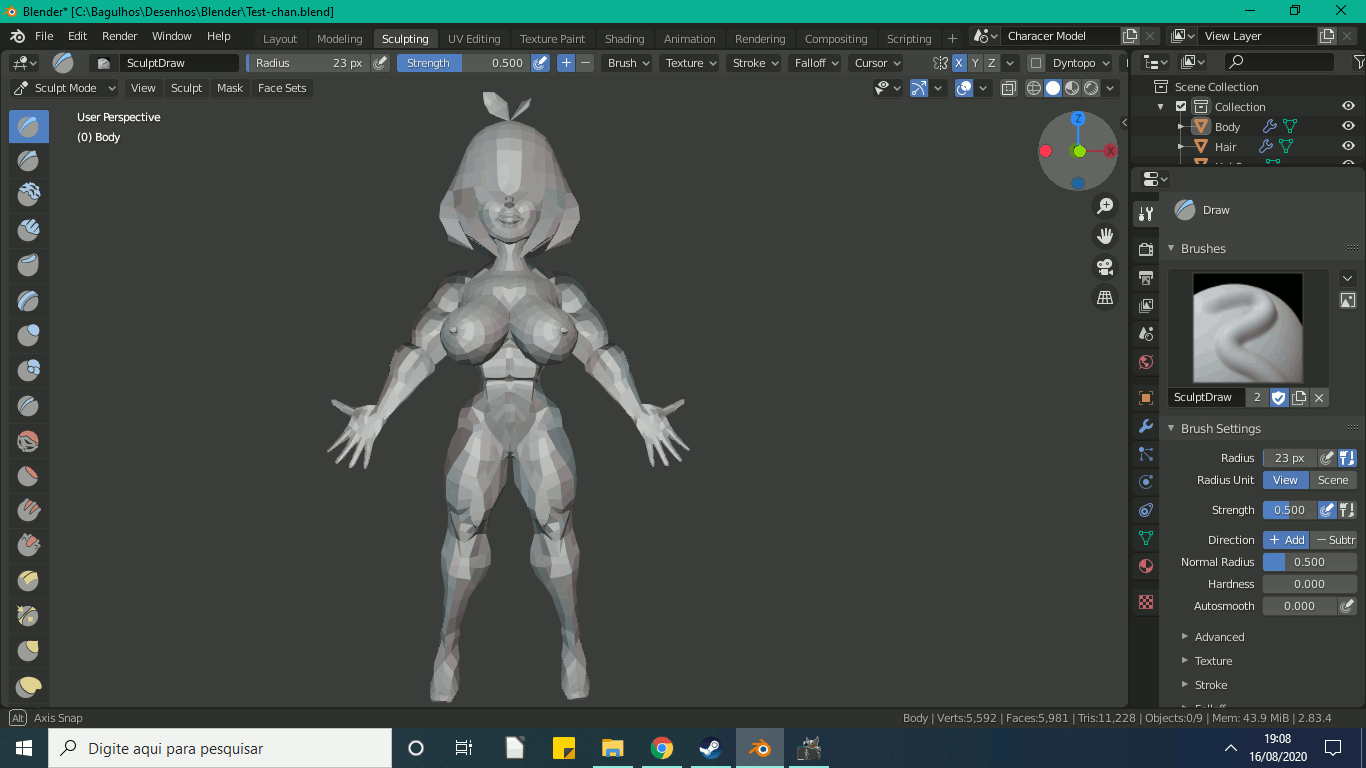The height and width of the screenshot is (768, 1366).
Task: Set Radius Unit to Scene
Action: (x=1332, y=480)
